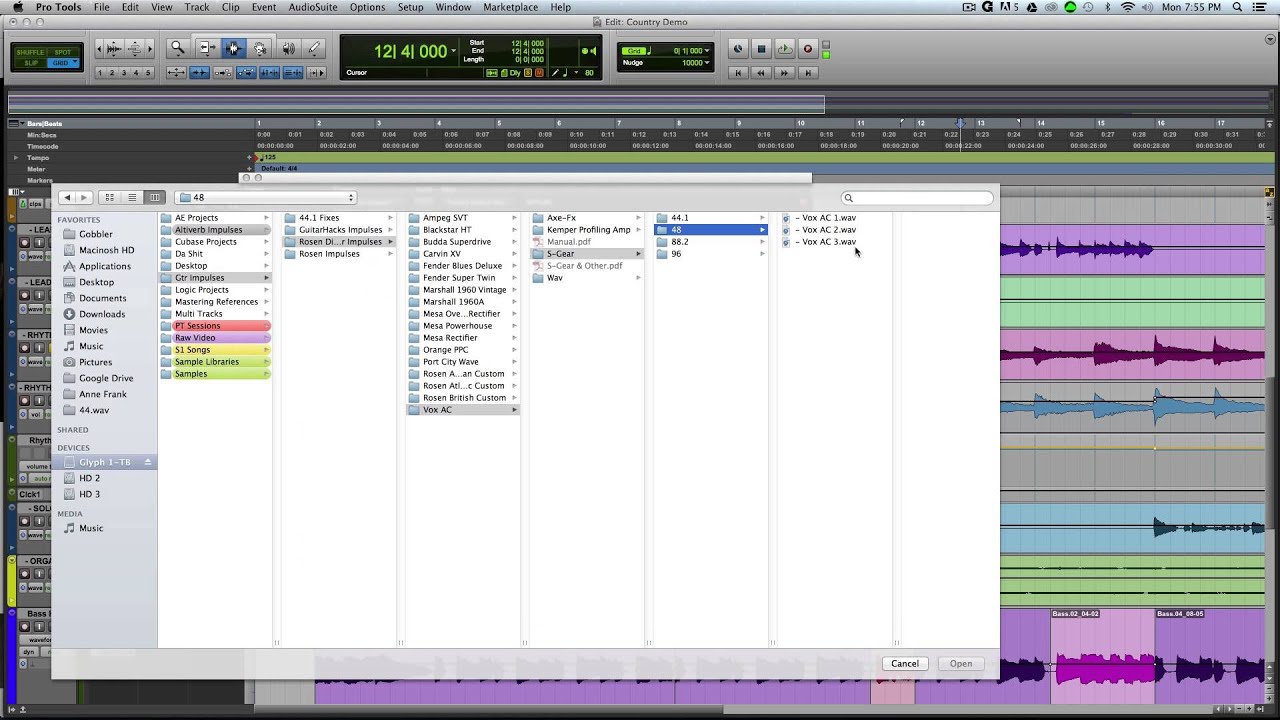Click the Fast Forward transport button
This screenshot has width=1280, height=720.
[784, 73]
